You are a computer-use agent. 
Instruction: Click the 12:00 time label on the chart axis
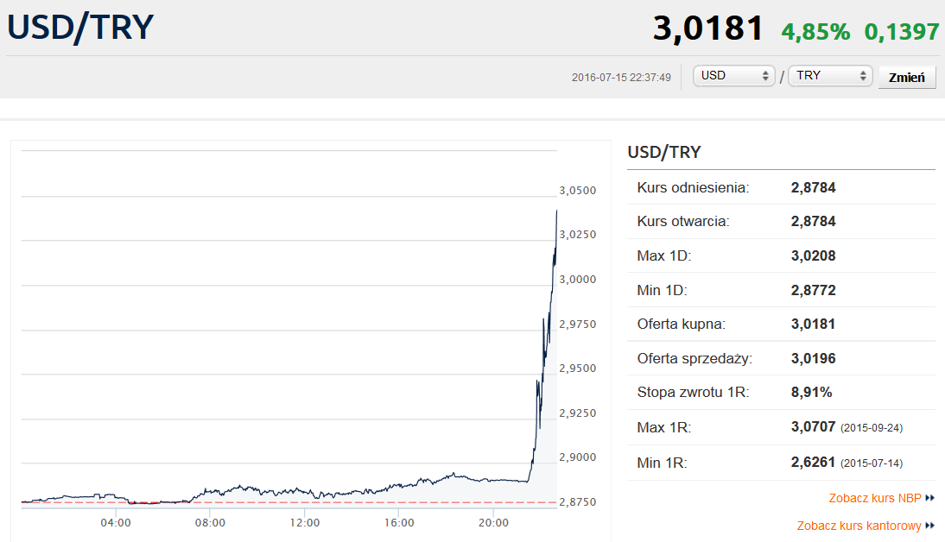(304, 523)
